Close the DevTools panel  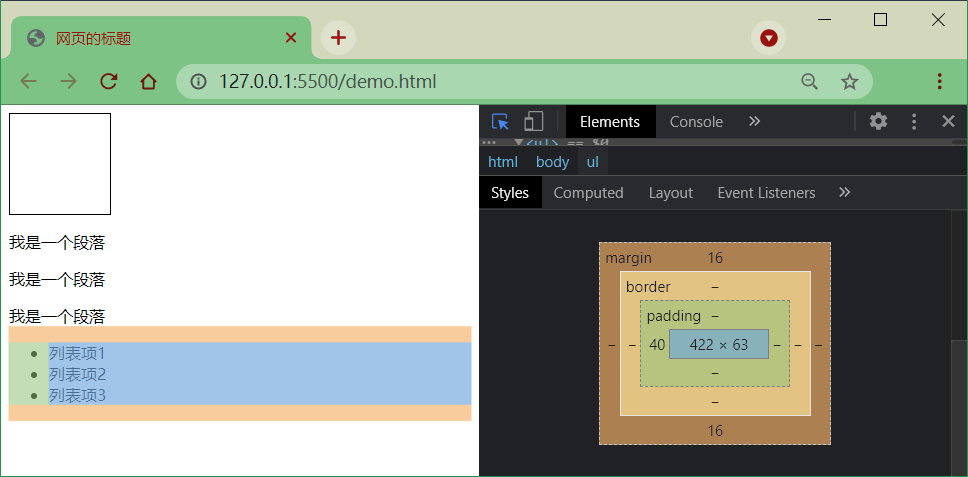[x=948, y=122]
